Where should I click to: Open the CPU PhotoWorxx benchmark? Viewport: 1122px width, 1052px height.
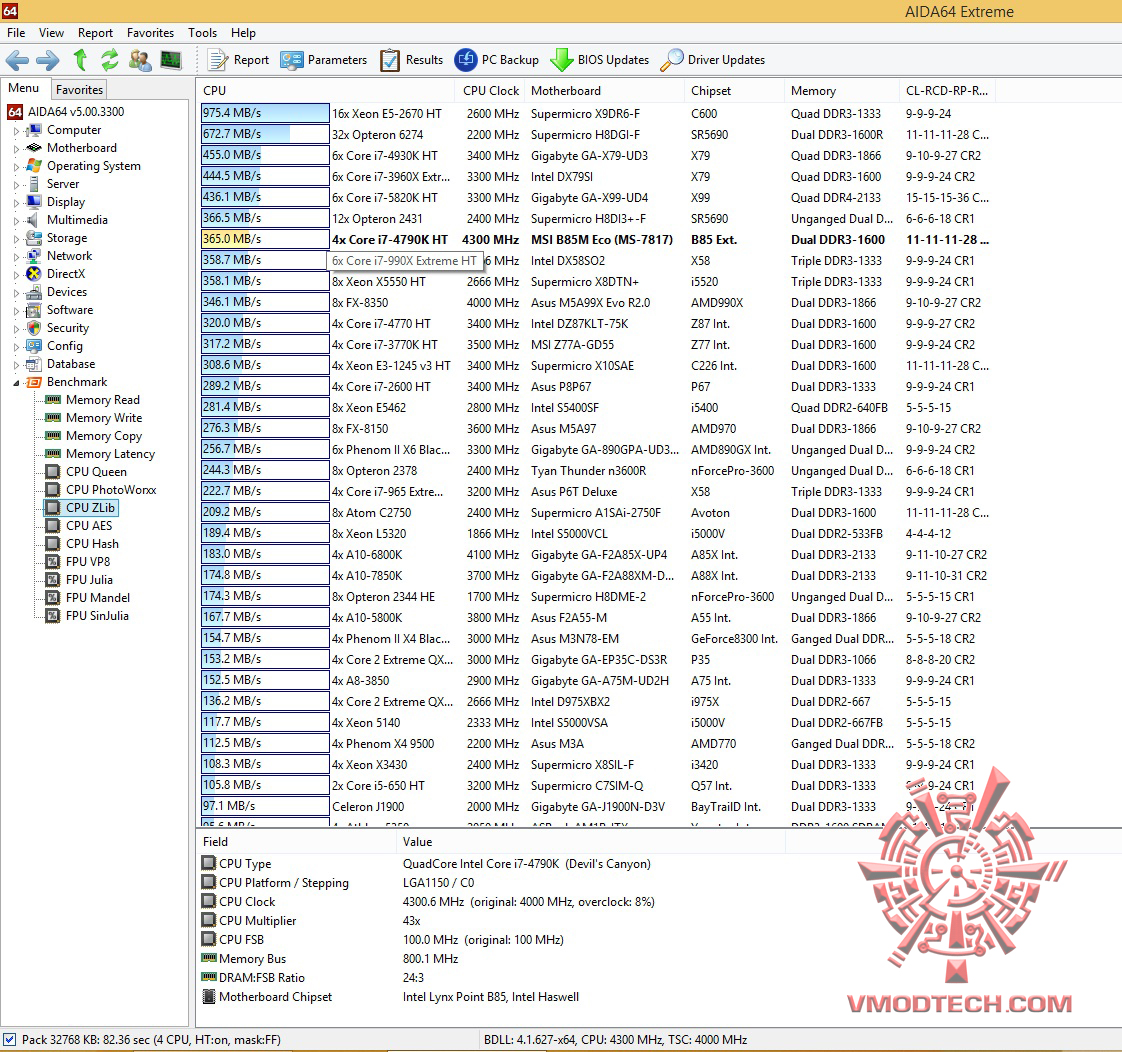coord(101,490)
